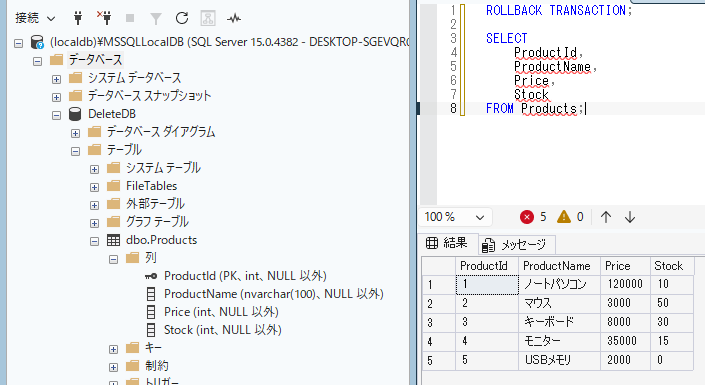Select ProductId (PK, int) column
The height and width of the screenshot is (385, 705).
coord(245,276)
